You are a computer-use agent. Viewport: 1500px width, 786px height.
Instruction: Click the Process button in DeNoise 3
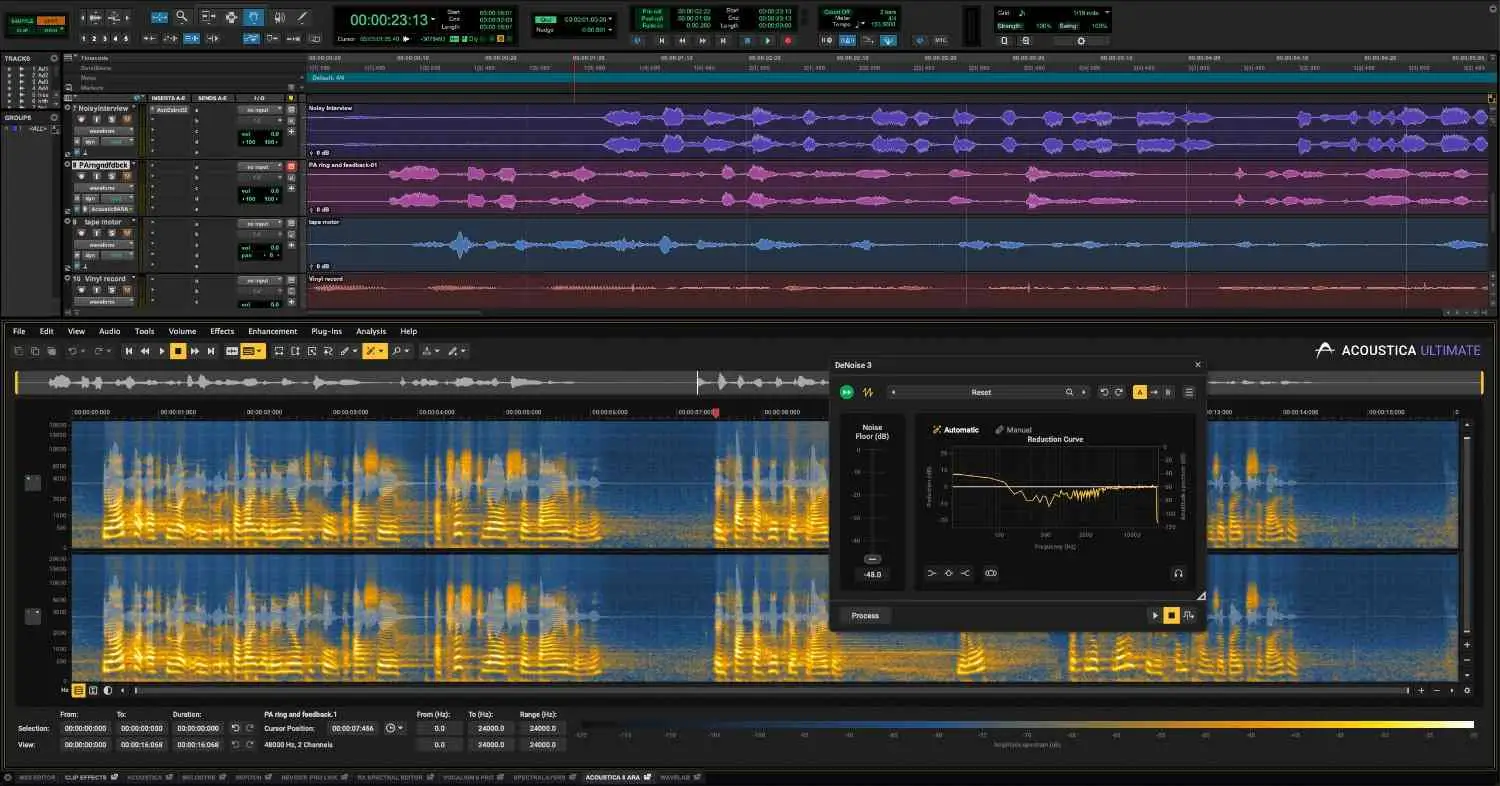coord(865,616)
